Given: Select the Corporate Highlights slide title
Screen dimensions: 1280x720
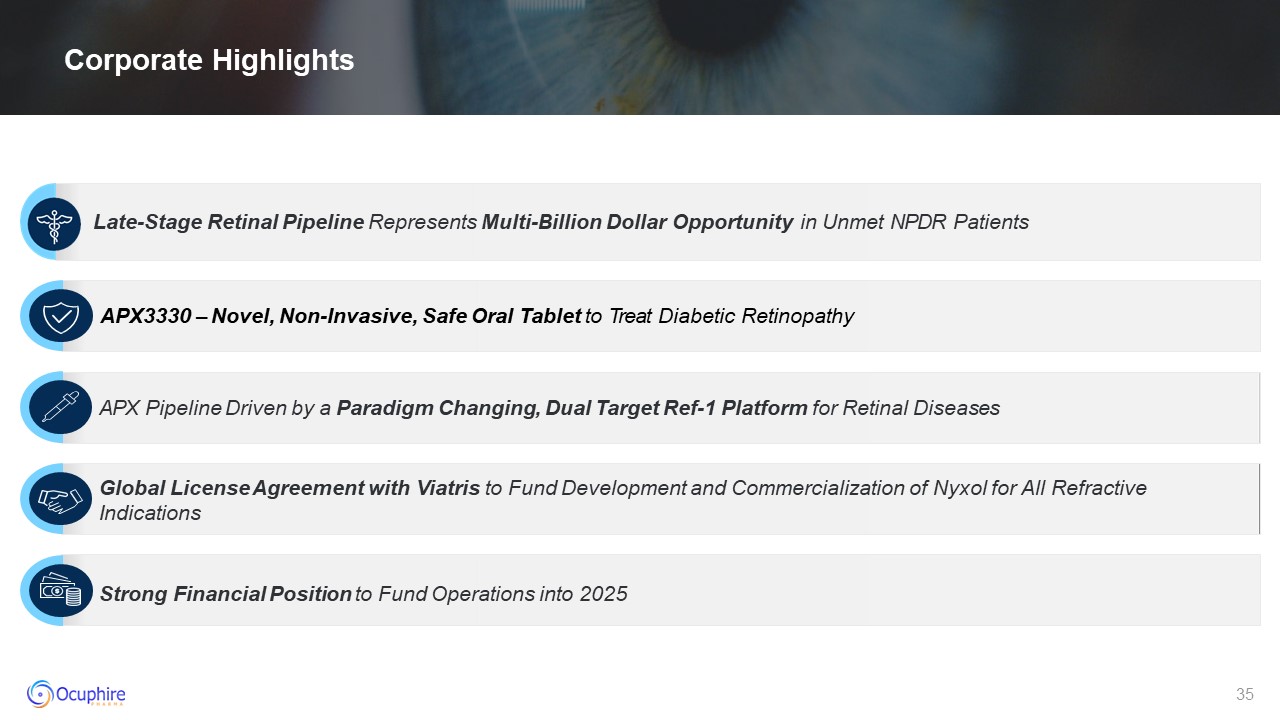Looking at the screenshot, I should tap(209, 60).
